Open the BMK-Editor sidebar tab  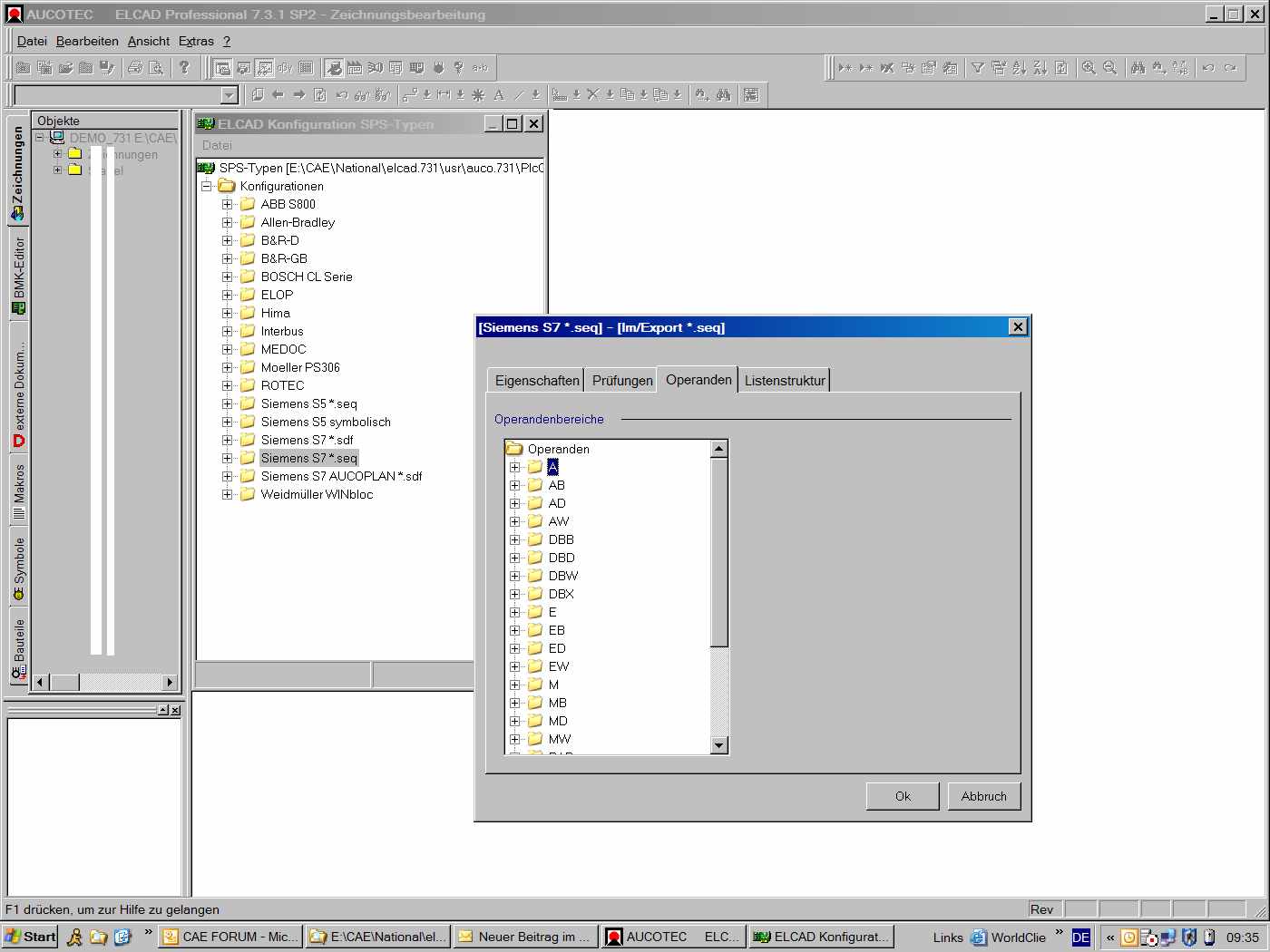[17, 276]
